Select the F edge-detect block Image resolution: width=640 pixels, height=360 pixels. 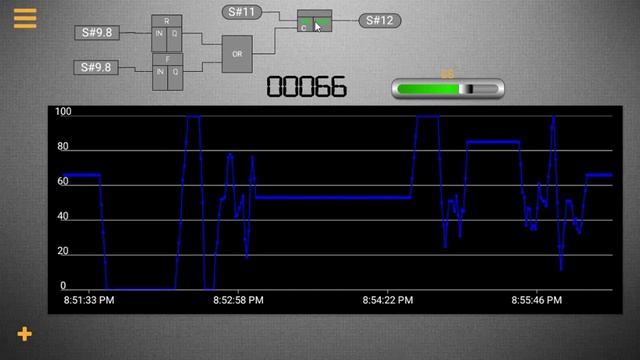click(x=167, y=72)
